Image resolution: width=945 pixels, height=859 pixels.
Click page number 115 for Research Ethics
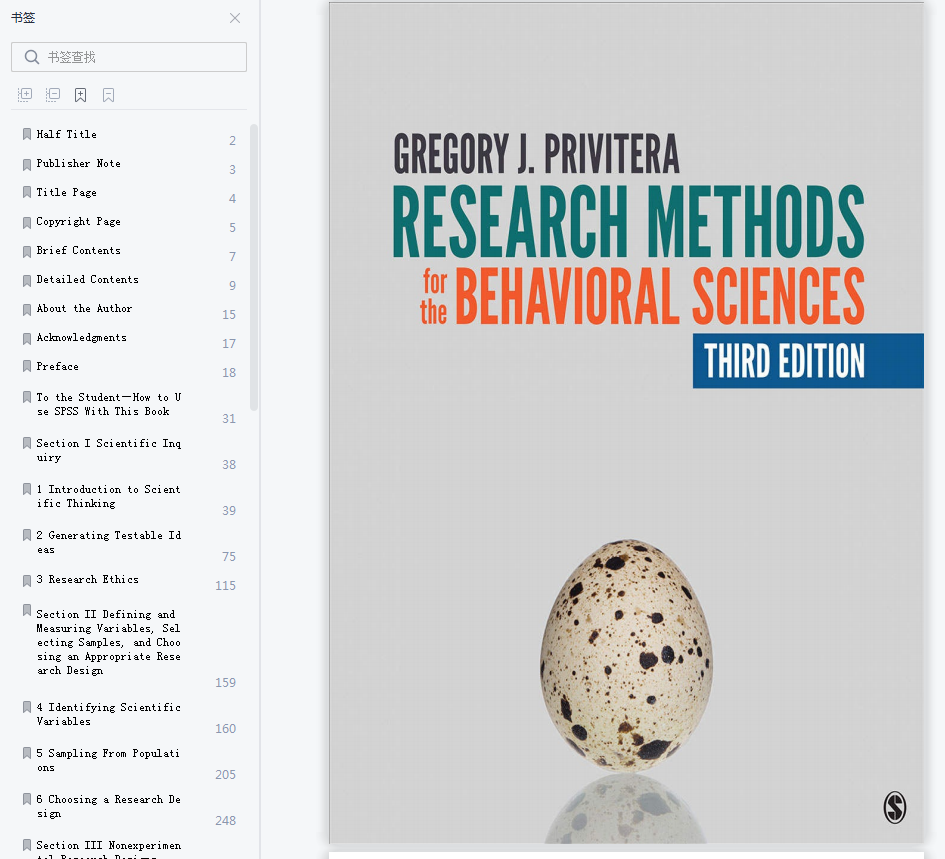225,585
